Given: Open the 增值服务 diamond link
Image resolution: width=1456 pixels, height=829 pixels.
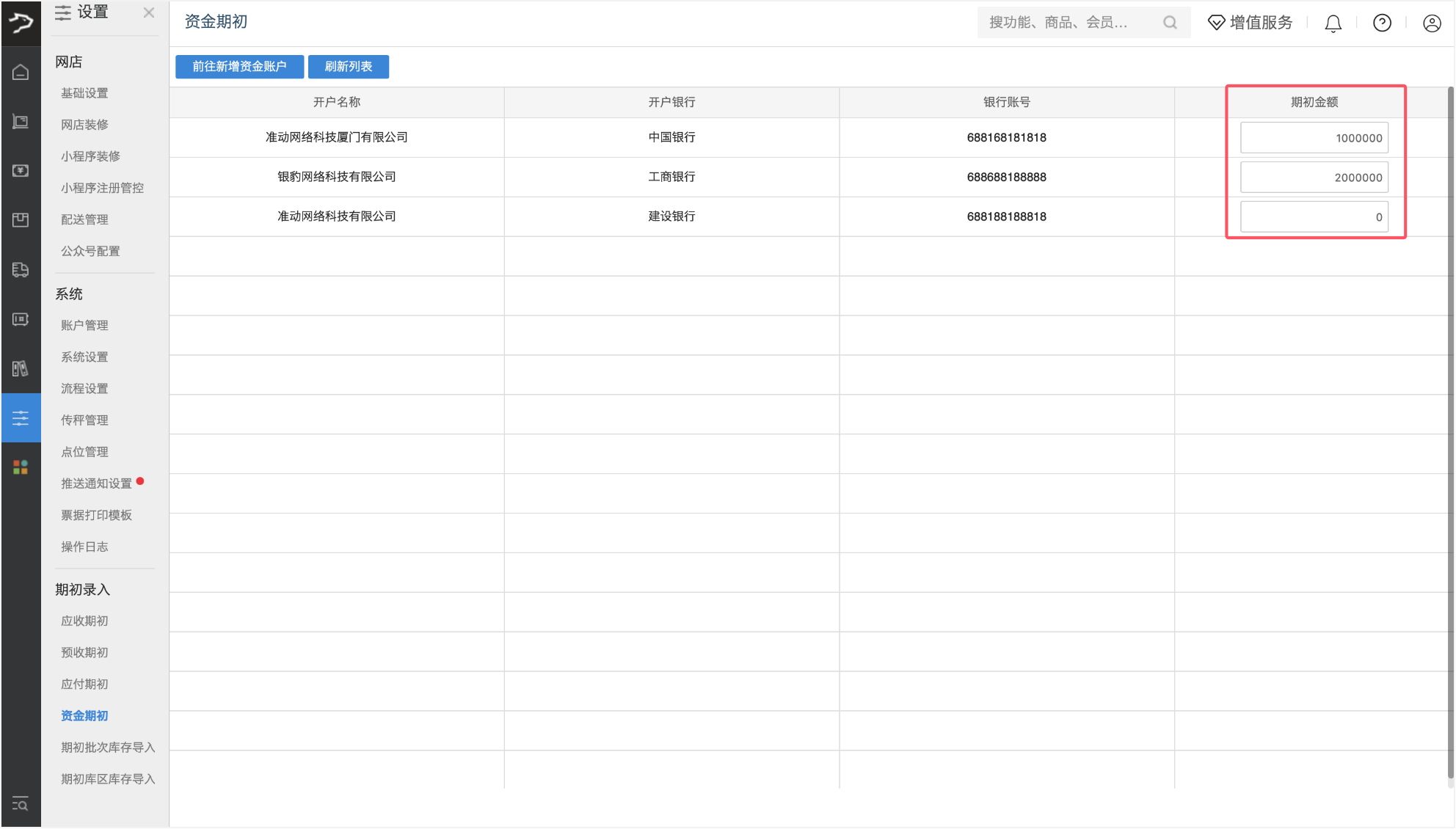Looking at the screenshot, I should tap(1251, 23).
